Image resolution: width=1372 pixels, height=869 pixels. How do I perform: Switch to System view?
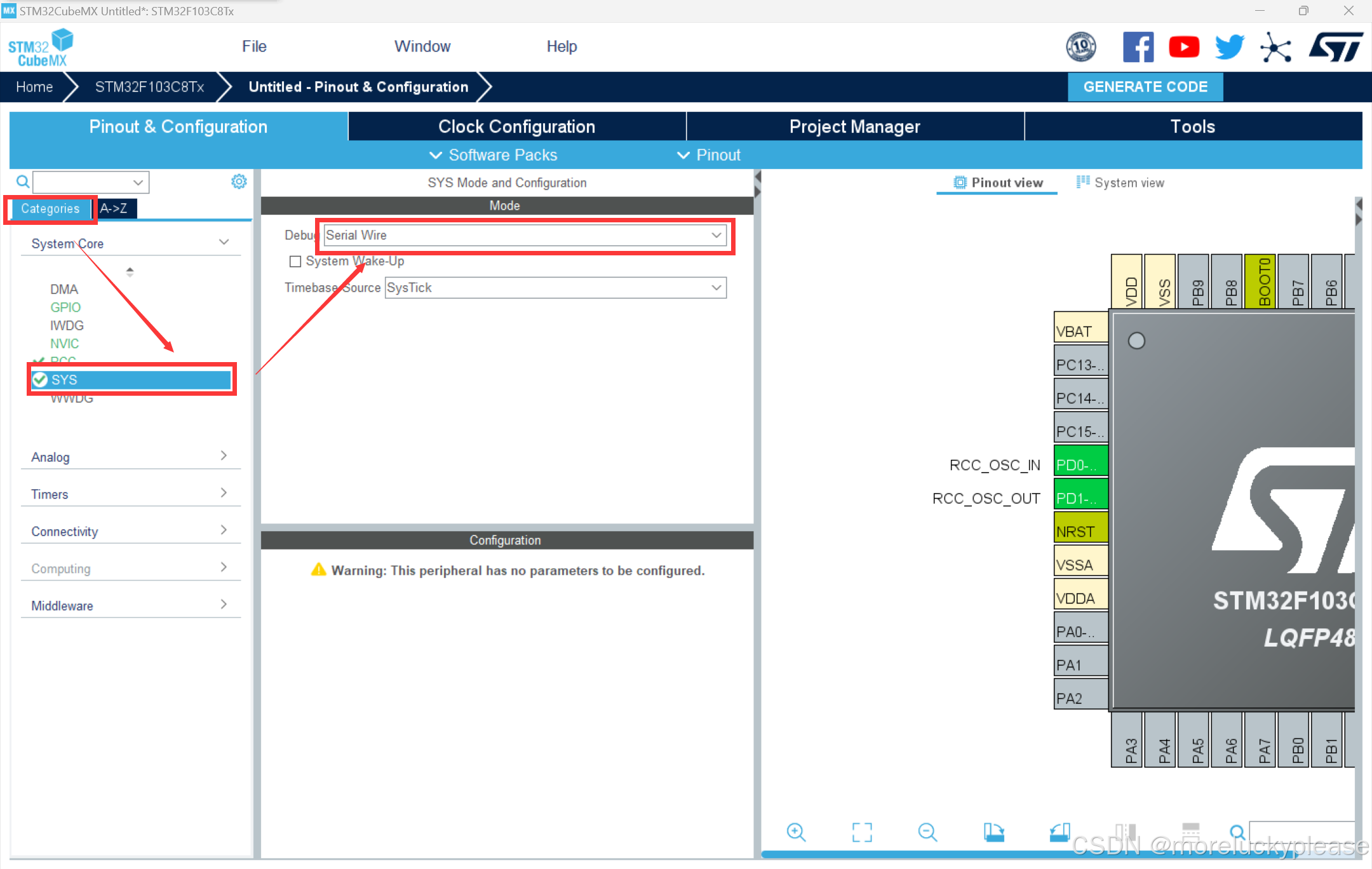pyautogui.click(x=1120, y=183)
